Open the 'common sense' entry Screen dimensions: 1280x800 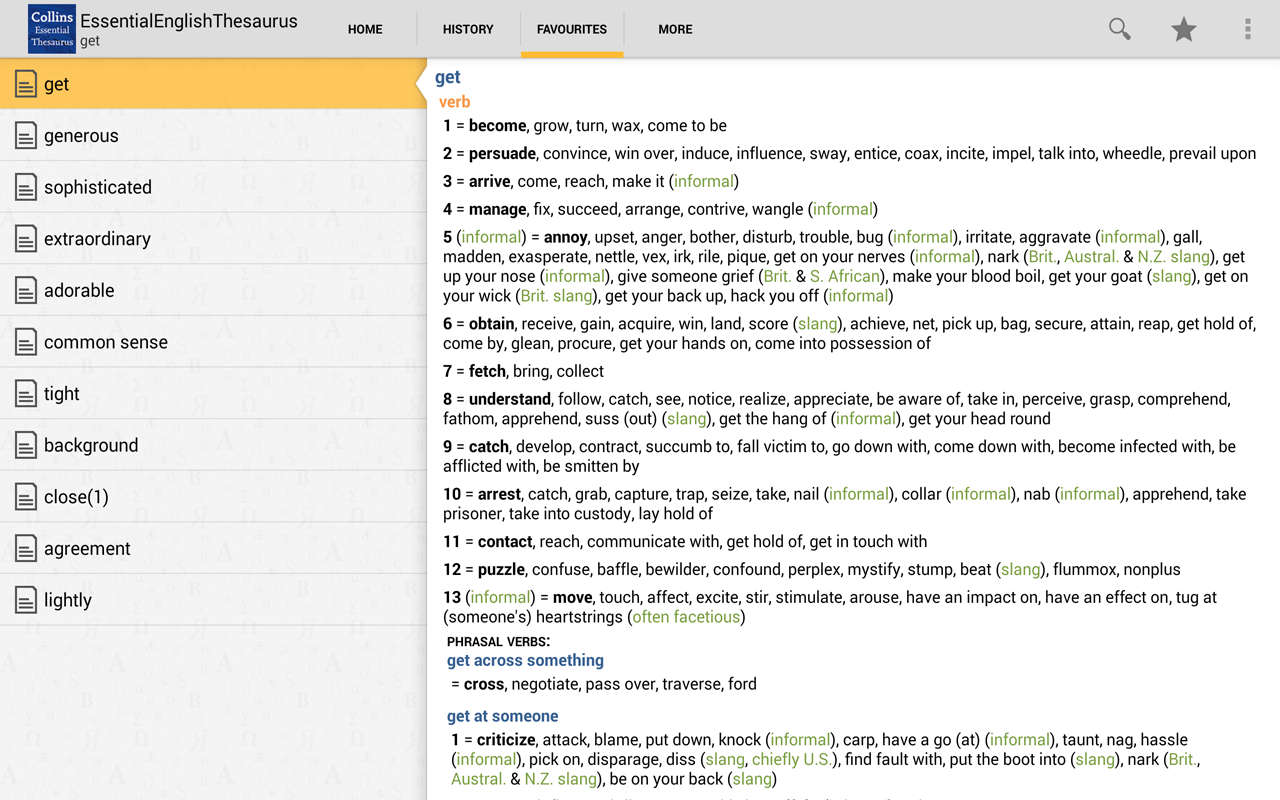coord(105,342)
